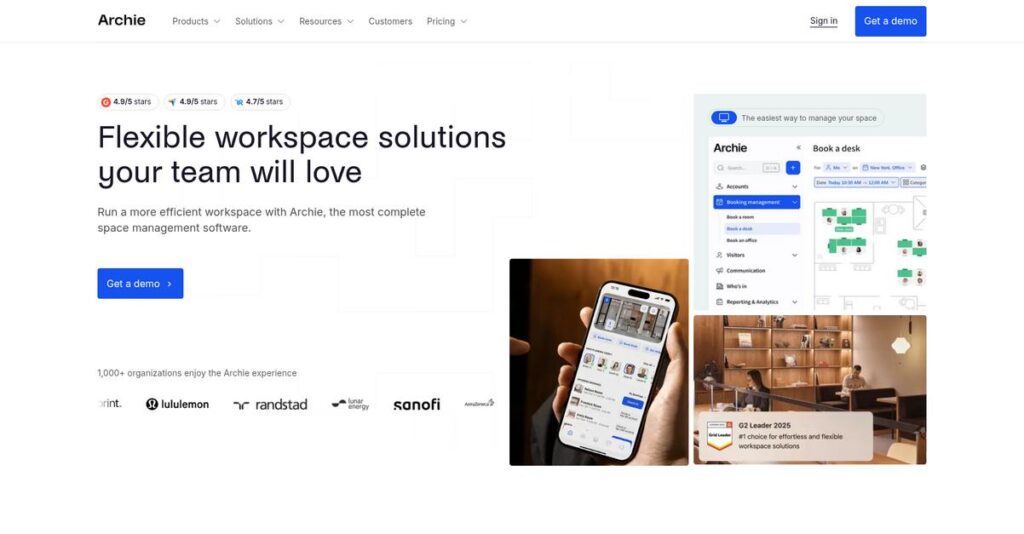The image size is (1024, 534).
Task: Expand the Pricing dropdown in the navigation
Action: (x=446, y=21)
